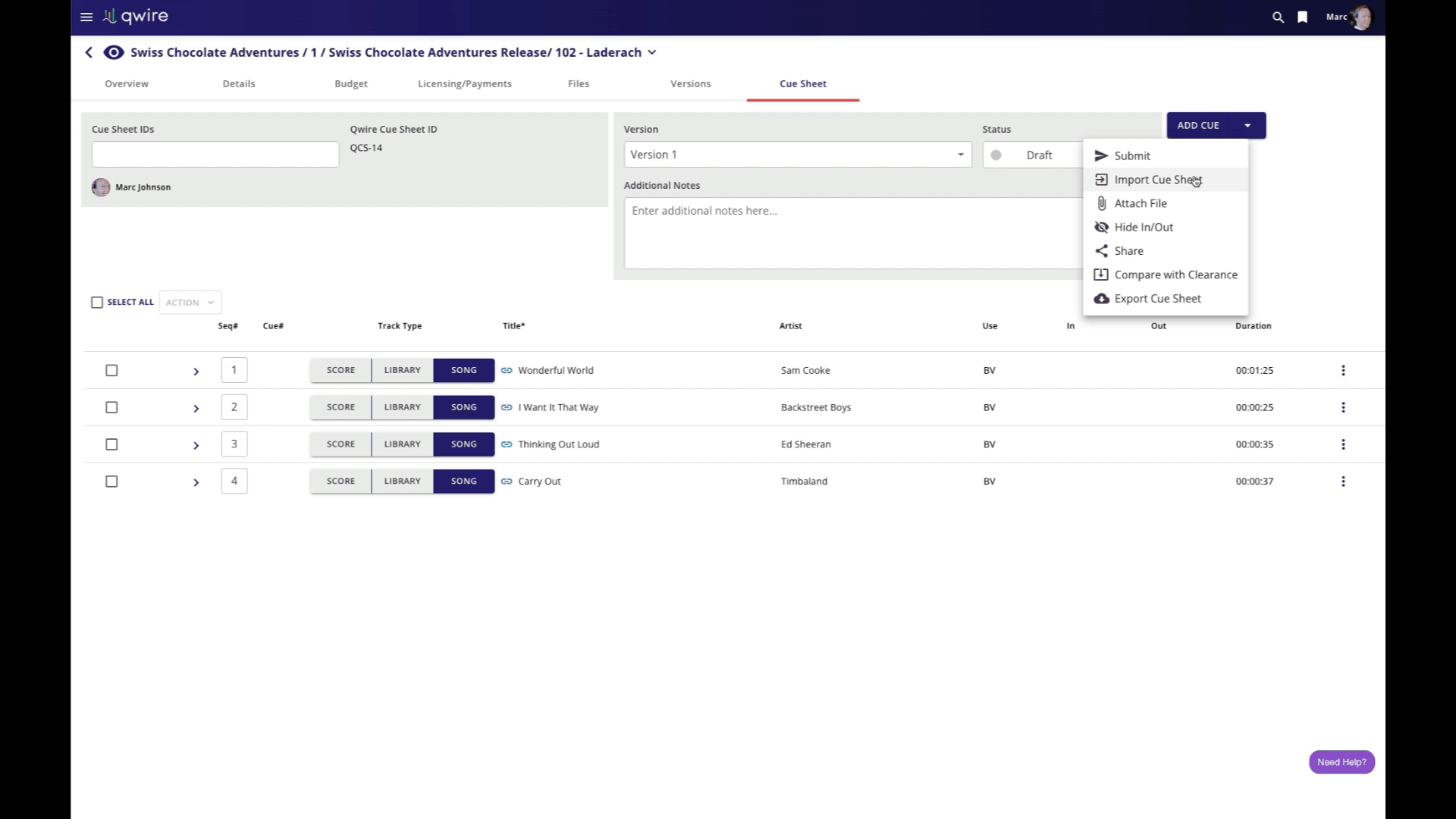Open three-dot menu for Thinking Out Loud
Viewport: 1456px width, 819px height.
1343,444
